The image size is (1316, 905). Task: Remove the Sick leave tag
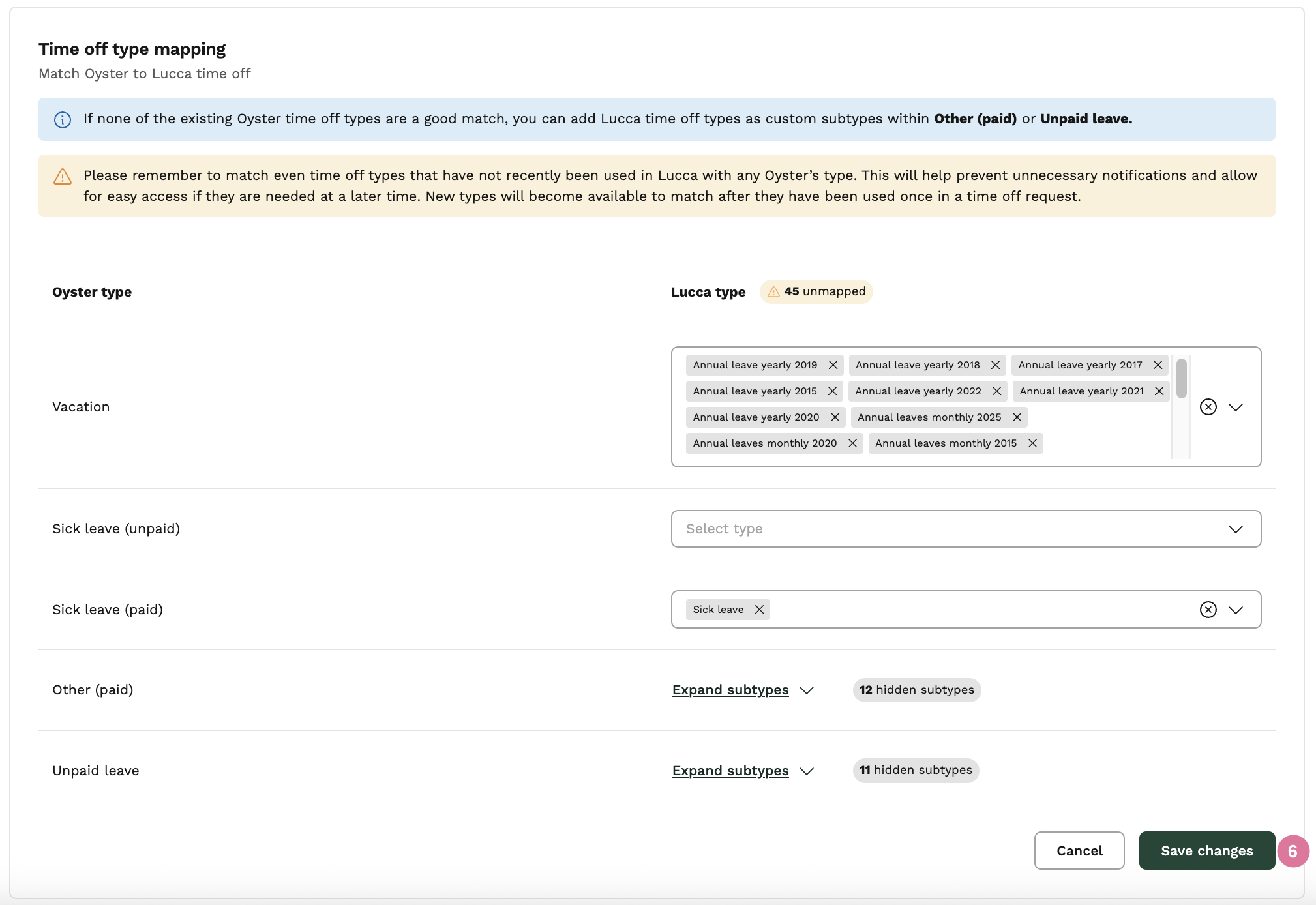coord(759,610)
